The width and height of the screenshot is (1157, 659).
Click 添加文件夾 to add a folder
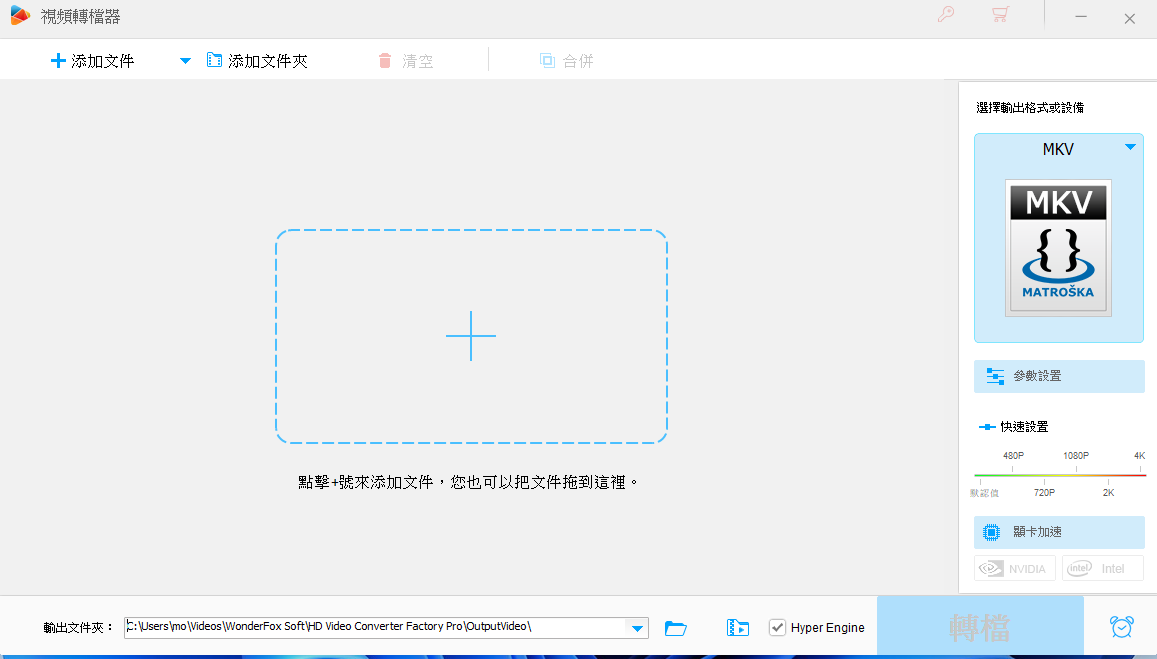point(257,61)
